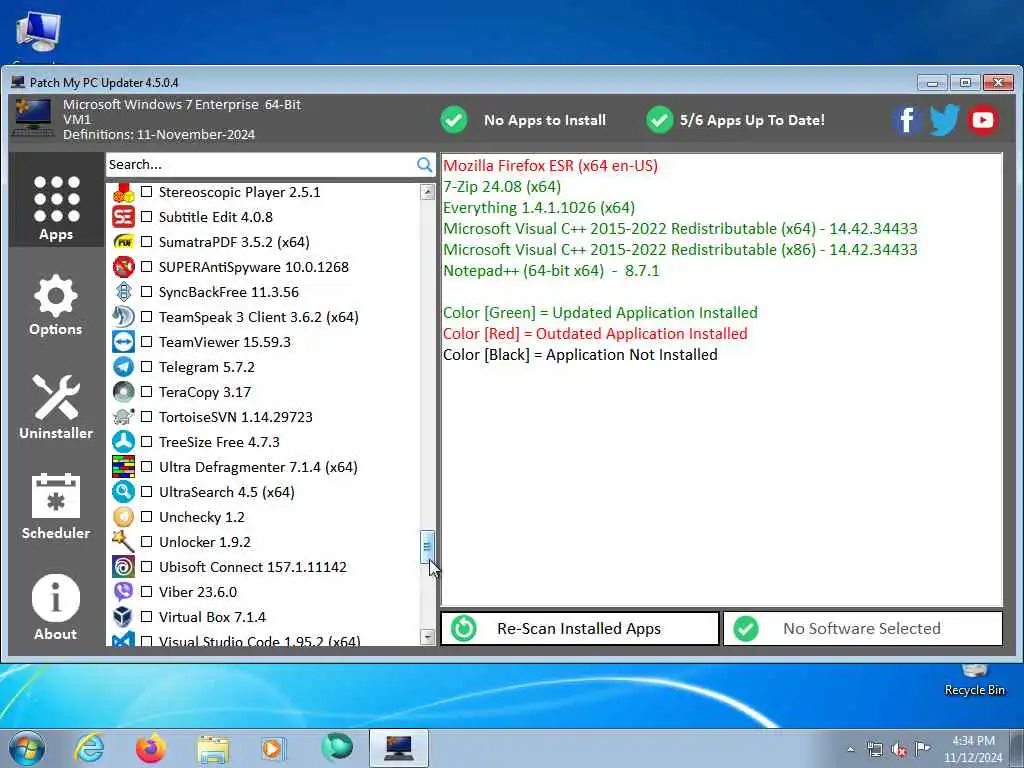Click into the Search apps field
This screenshot has height=768, width=1024.
pos(261,165)
